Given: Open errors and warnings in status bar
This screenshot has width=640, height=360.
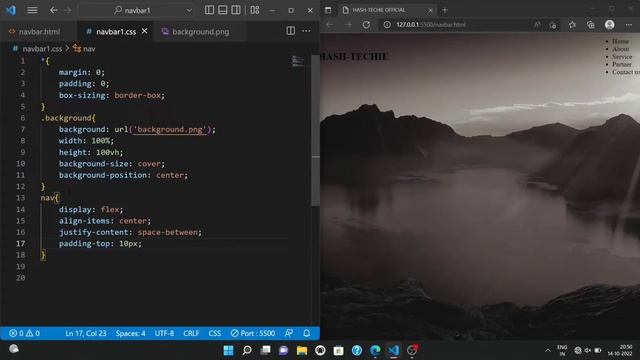Looking at the screenshot, I should [24, 333].
